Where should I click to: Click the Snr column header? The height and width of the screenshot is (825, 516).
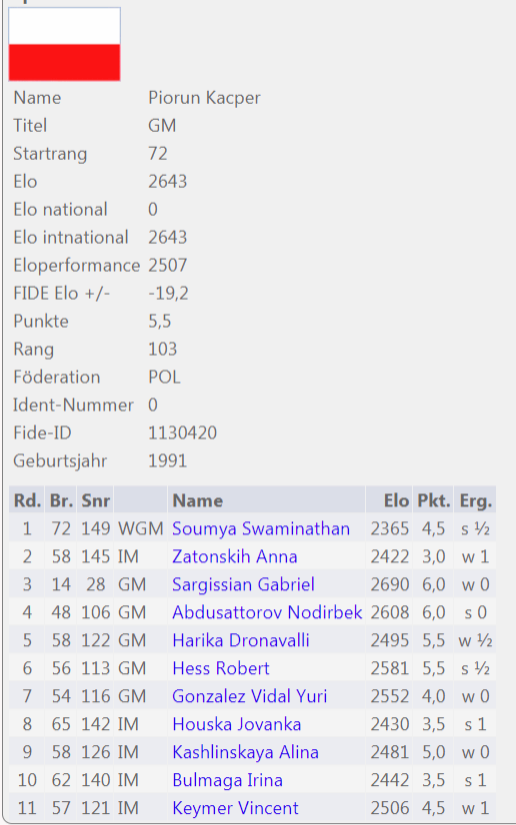tap(95, 500)
